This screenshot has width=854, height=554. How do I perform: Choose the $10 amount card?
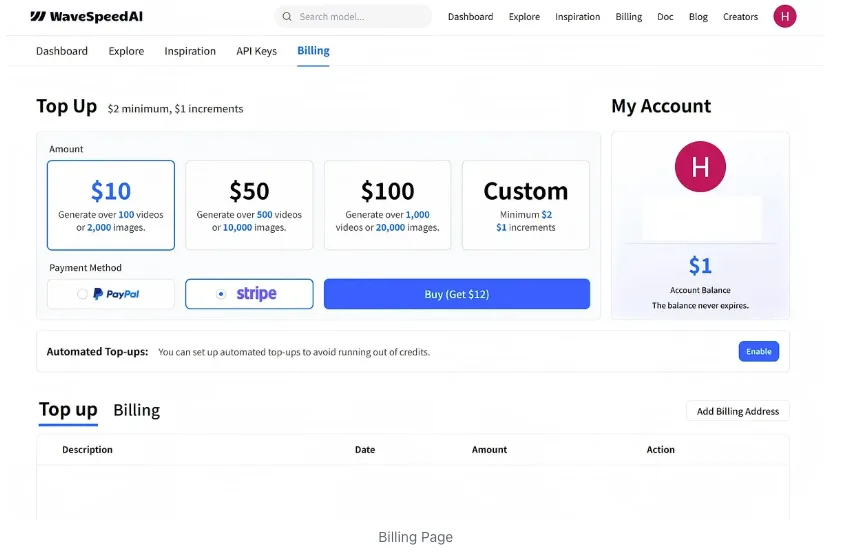(111, 205)
